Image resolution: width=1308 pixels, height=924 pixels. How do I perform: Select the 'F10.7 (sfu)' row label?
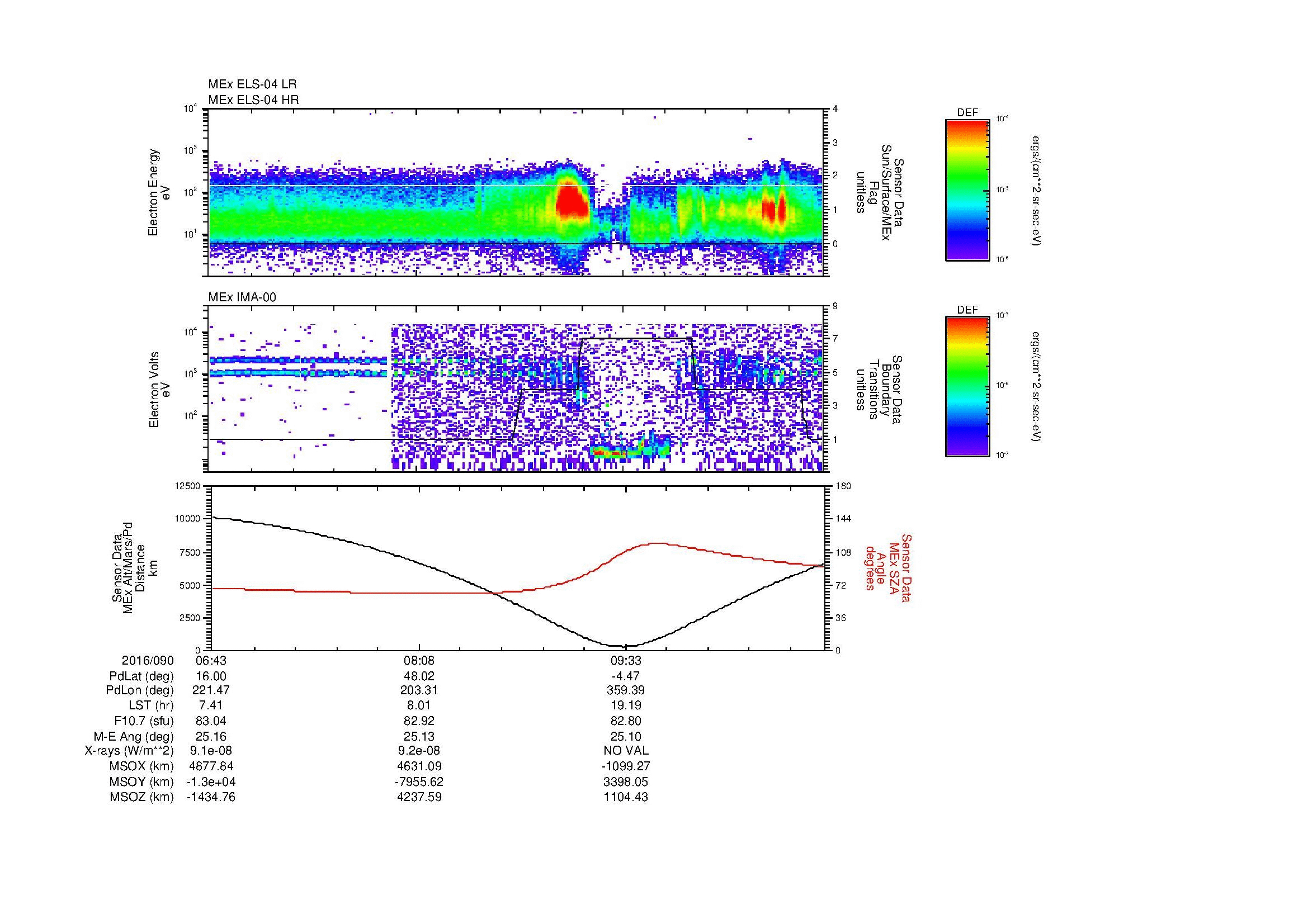[x=144, y=721]
